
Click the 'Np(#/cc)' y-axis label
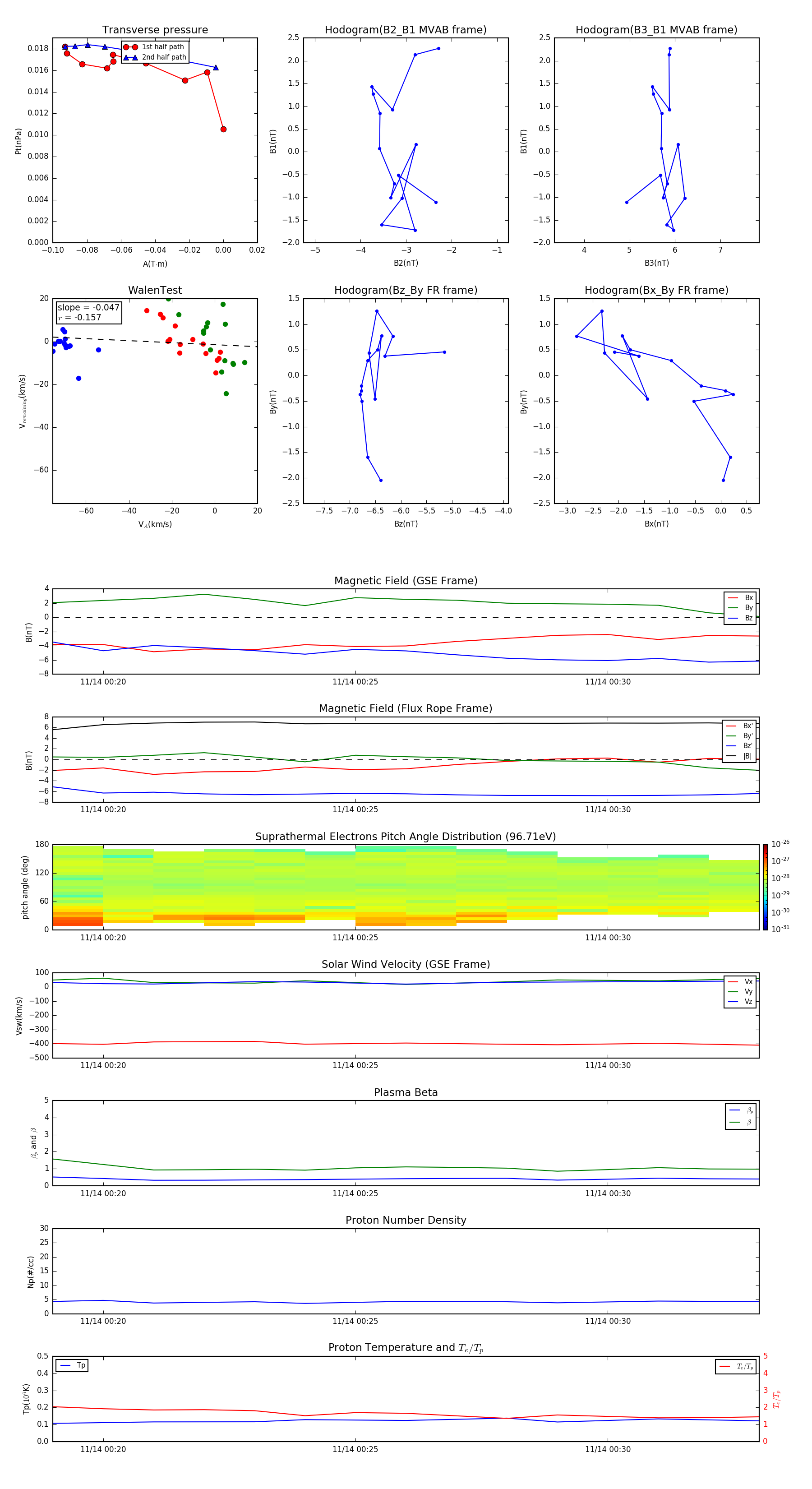[31, 1272]
